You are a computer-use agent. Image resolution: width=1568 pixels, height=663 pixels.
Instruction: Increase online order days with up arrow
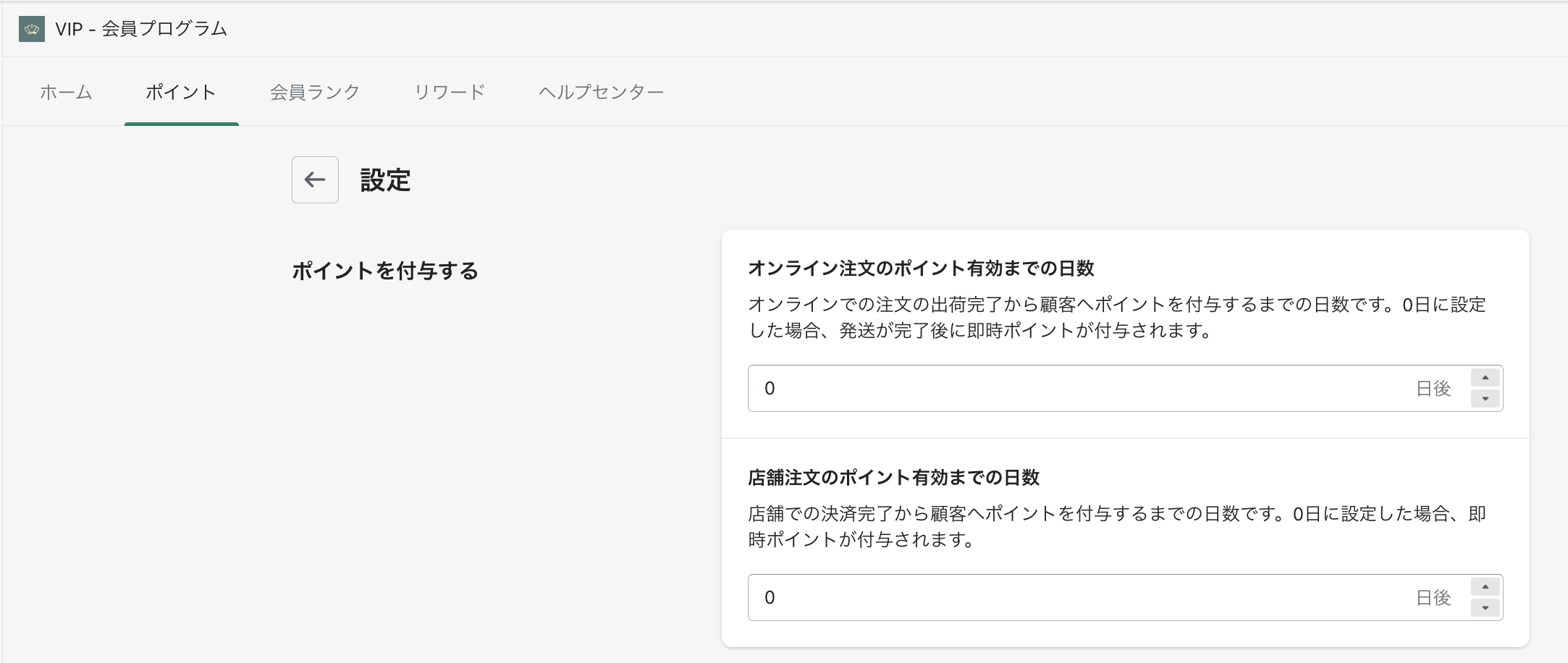tap(1485, 378)
